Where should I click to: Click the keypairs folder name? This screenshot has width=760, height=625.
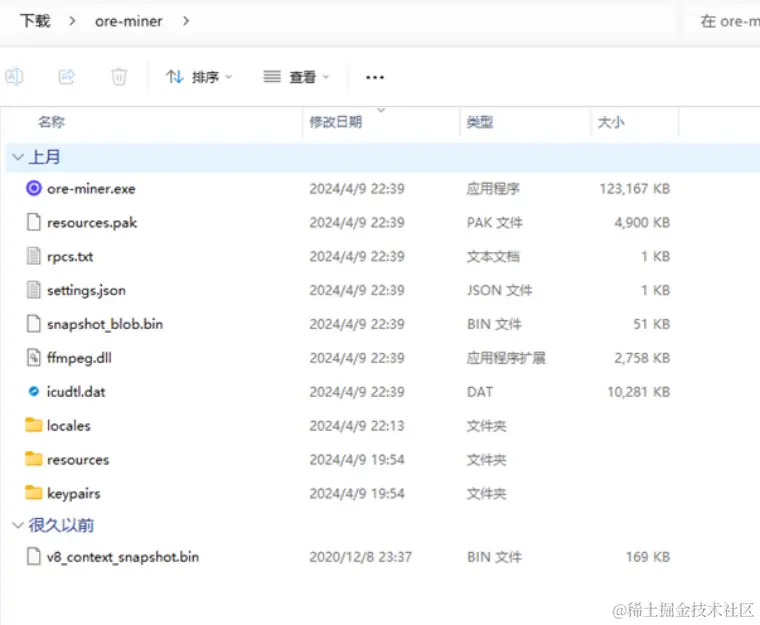(74, 494)
